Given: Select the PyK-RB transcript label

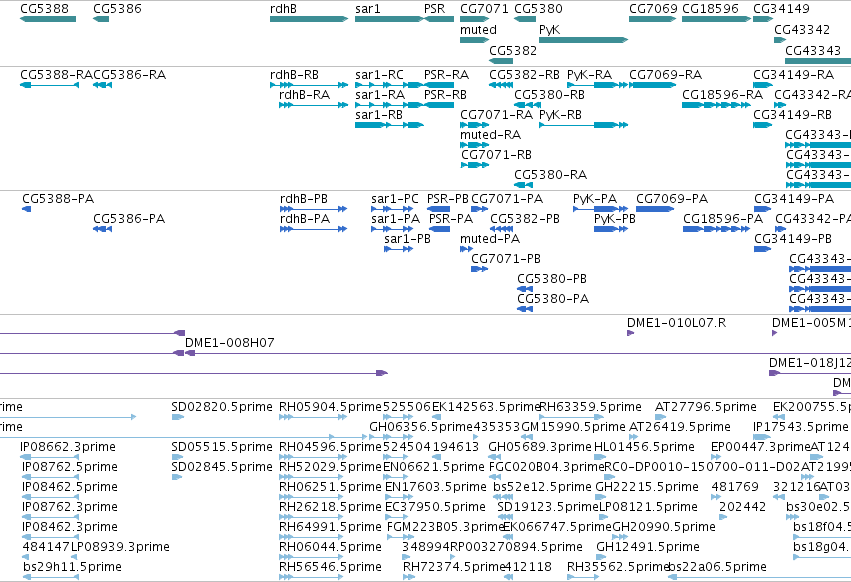Looking at the screenshot, I should point(560,115).
